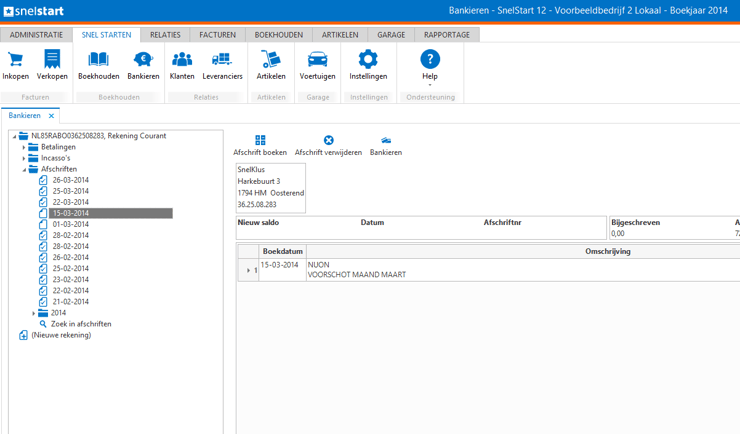Switch to the ARTIKELEN ribbon tab
Viewport: 740px width, 434px height.
pyautogui.click(x=340, y=35)
